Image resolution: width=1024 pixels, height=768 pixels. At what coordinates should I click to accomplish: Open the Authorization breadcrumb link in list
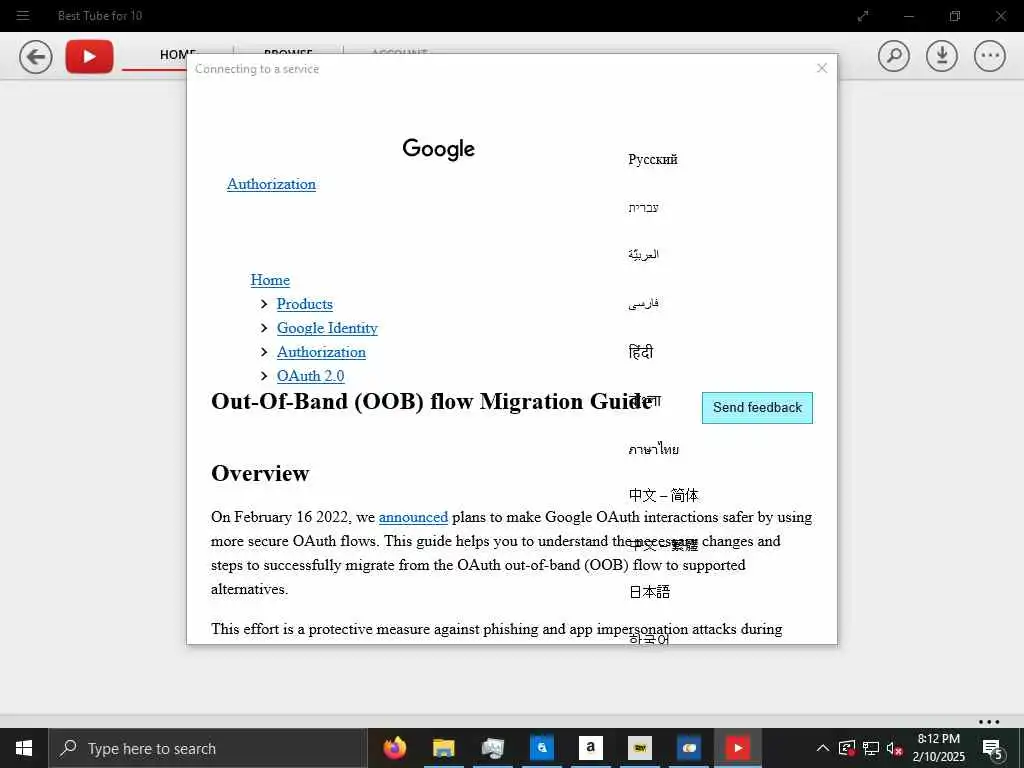click(x=321, y=352)
